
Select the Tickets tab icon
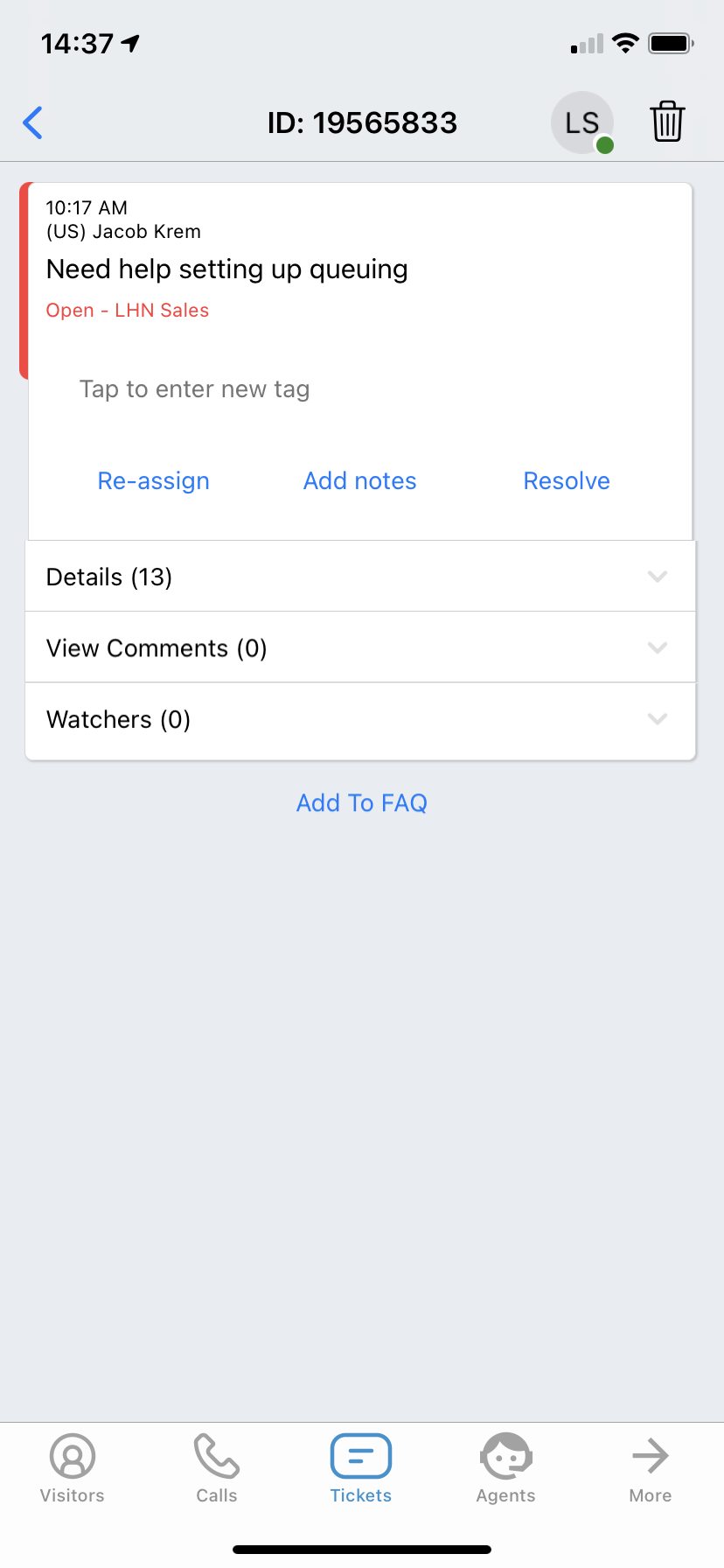(361, 1457)
